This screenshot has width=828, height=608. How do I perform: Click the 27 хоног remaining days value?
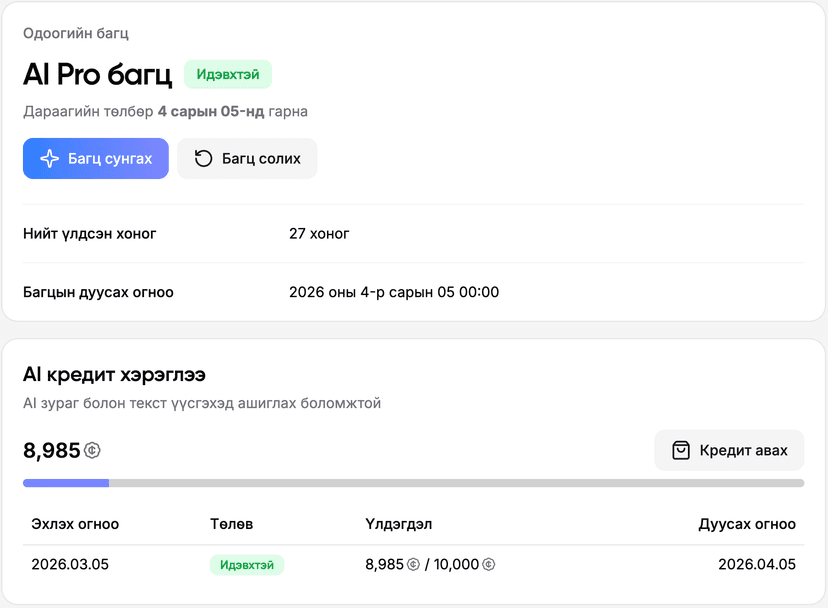[x=319, y=234]
